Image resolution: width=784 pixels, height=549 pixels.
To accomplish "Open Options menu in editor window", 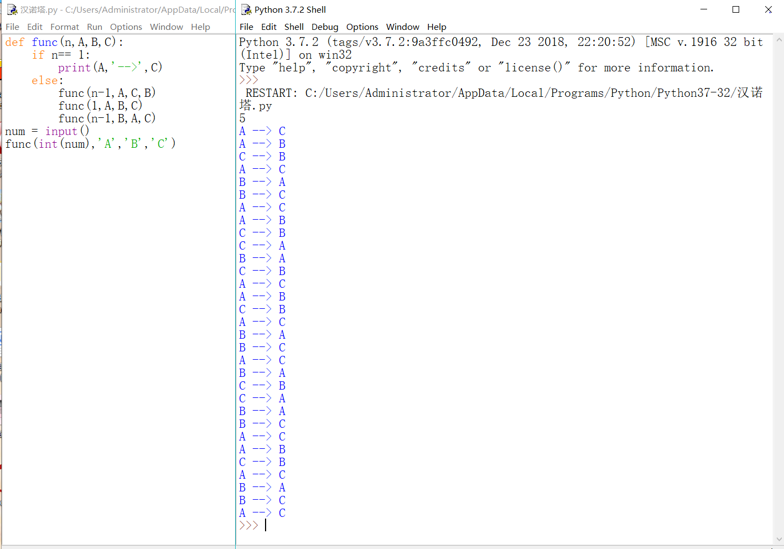I will [x=126, y=27].
